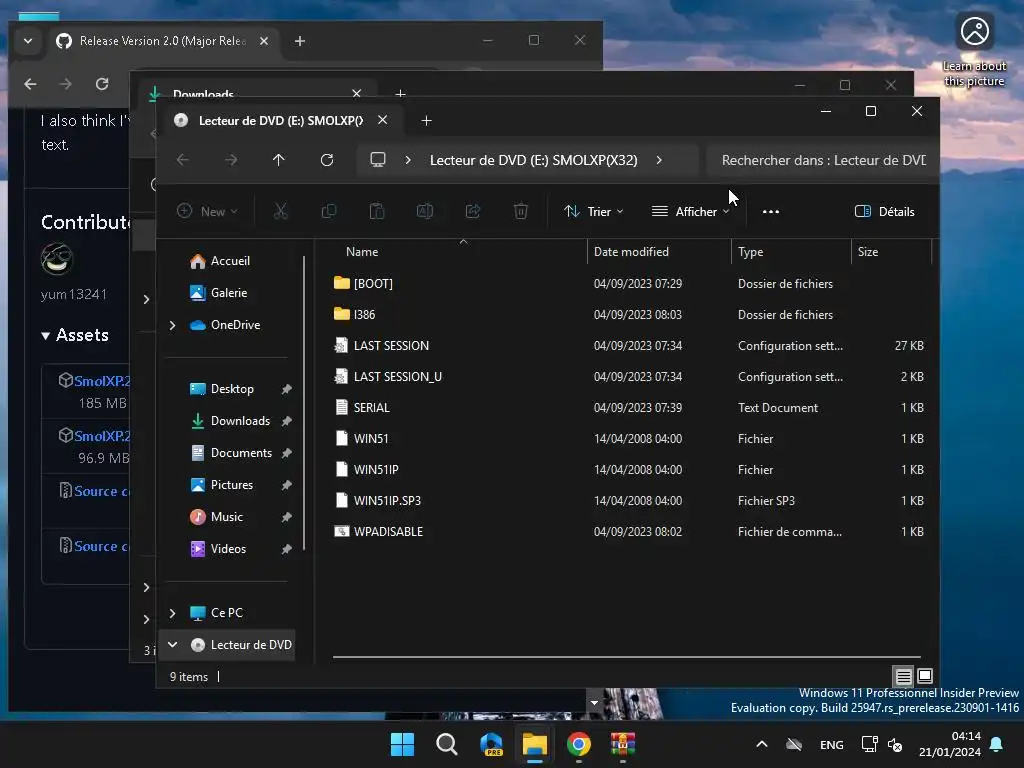The height and width of the screenshot is (768, 1024).
Task: Open WinRAR from taskbar
Action: 623,744
